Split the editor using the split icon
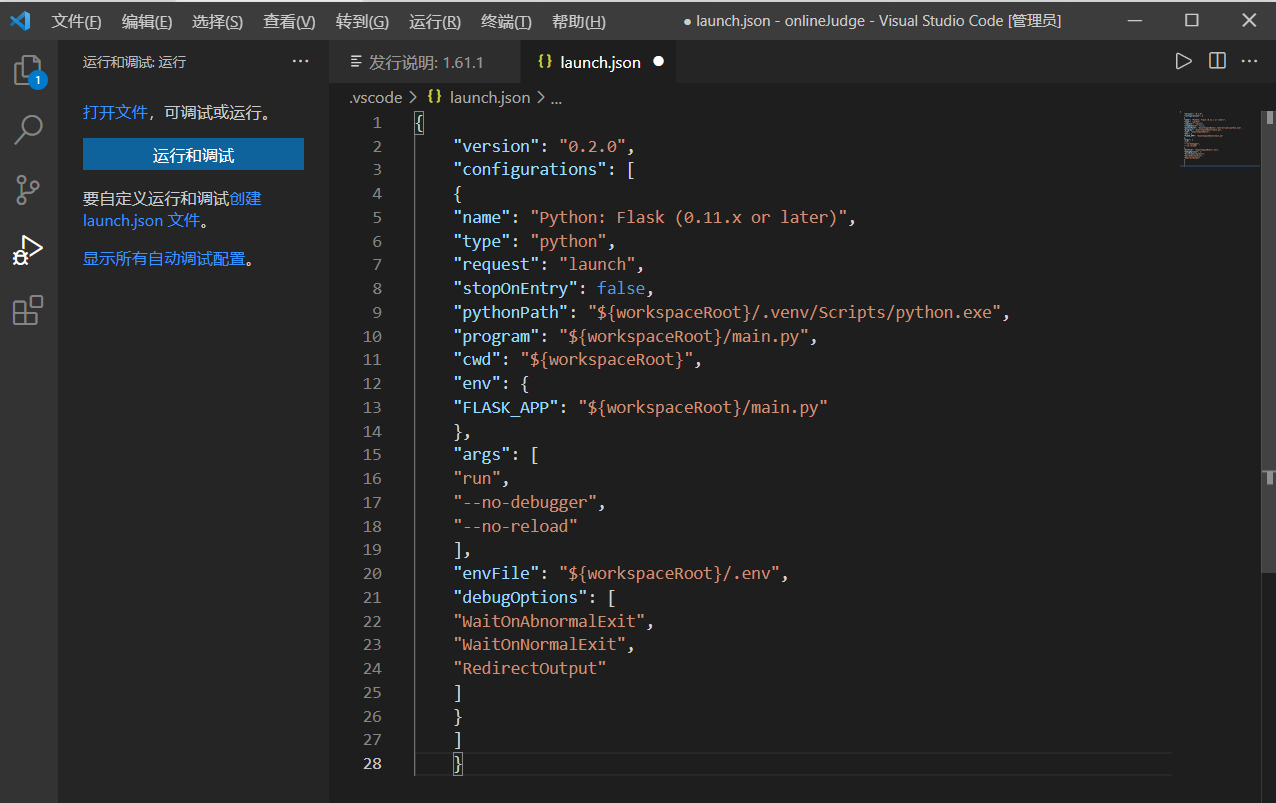The height and width of the screenshot is (803, 1276). (1217, 62)
